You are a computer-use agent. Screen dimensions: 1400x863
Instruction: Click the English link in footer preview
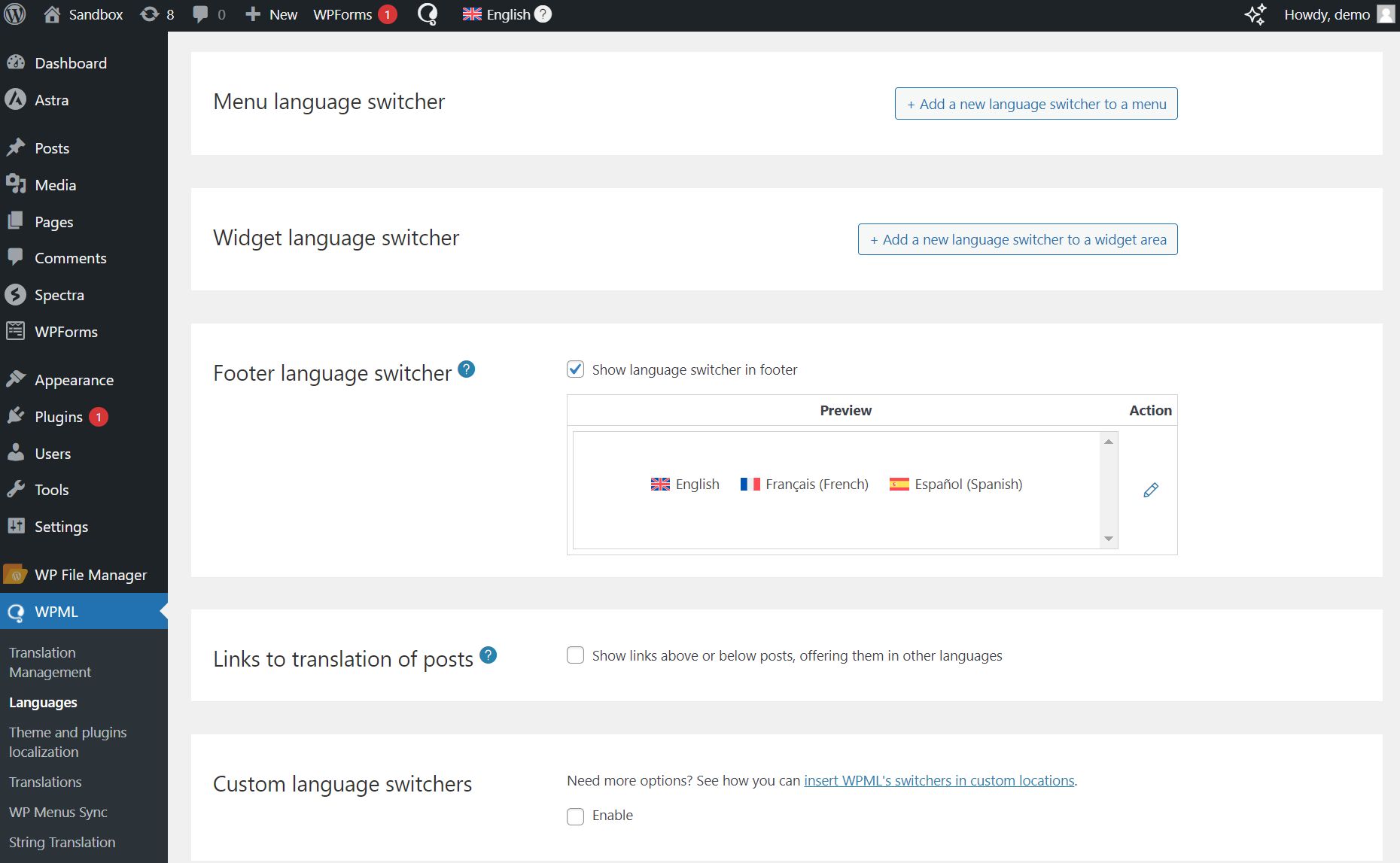pos(685,484)
